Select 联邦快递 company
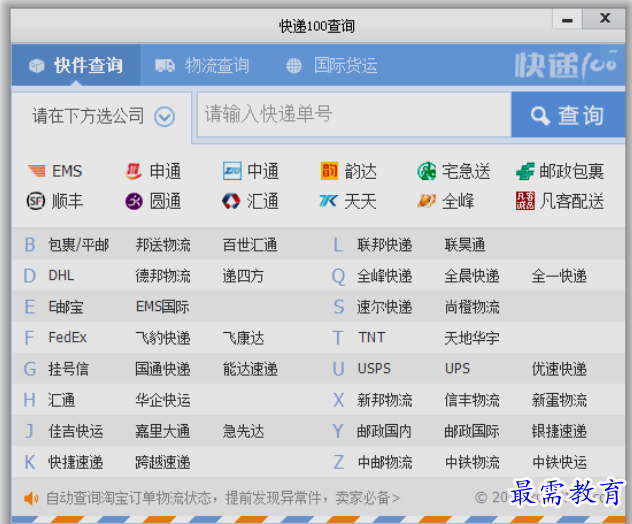This screenshot has width=632, height=524. (x=385, y=245)
